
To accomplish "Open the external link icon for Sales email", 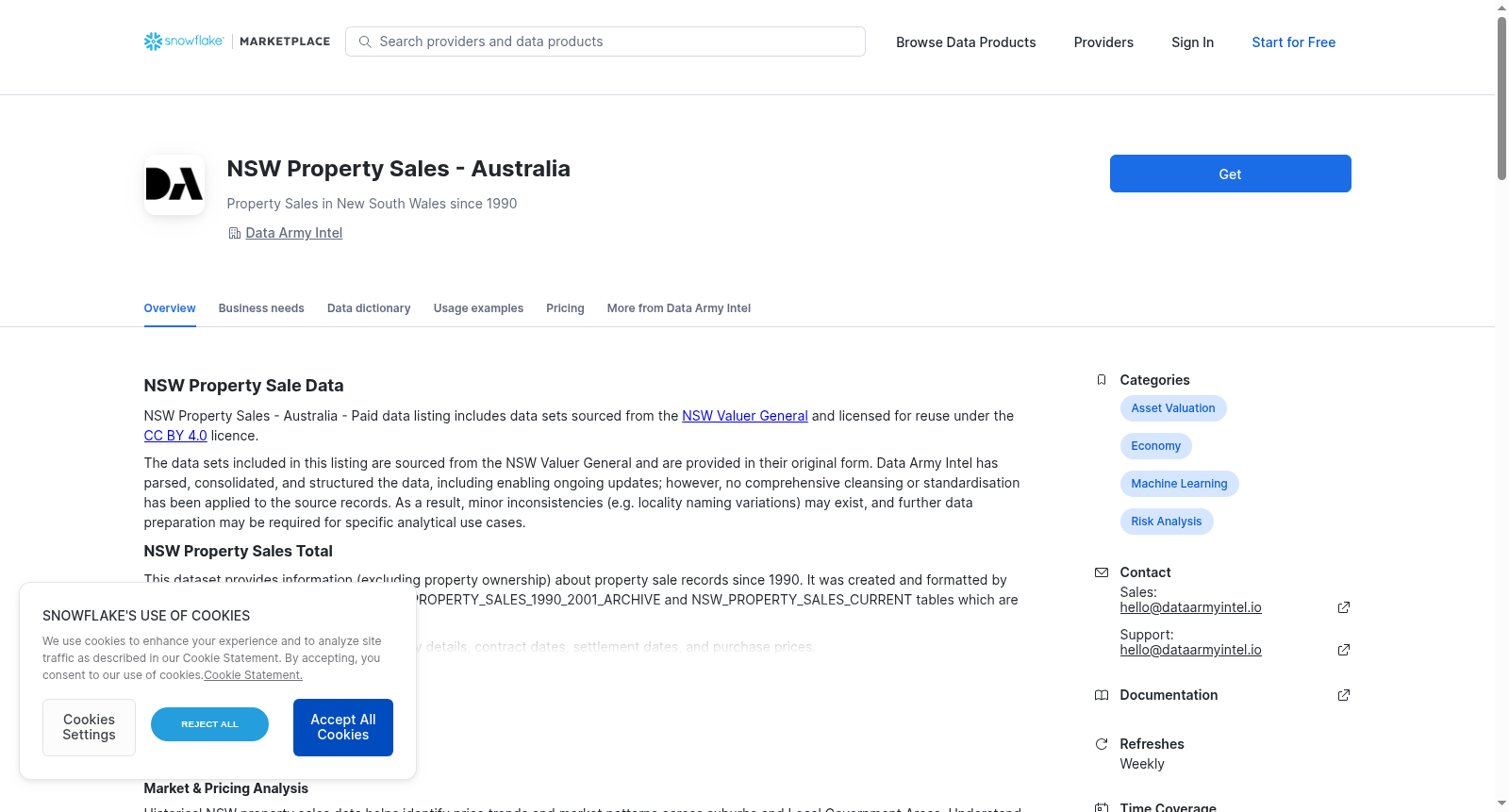I will [1344, 607].
